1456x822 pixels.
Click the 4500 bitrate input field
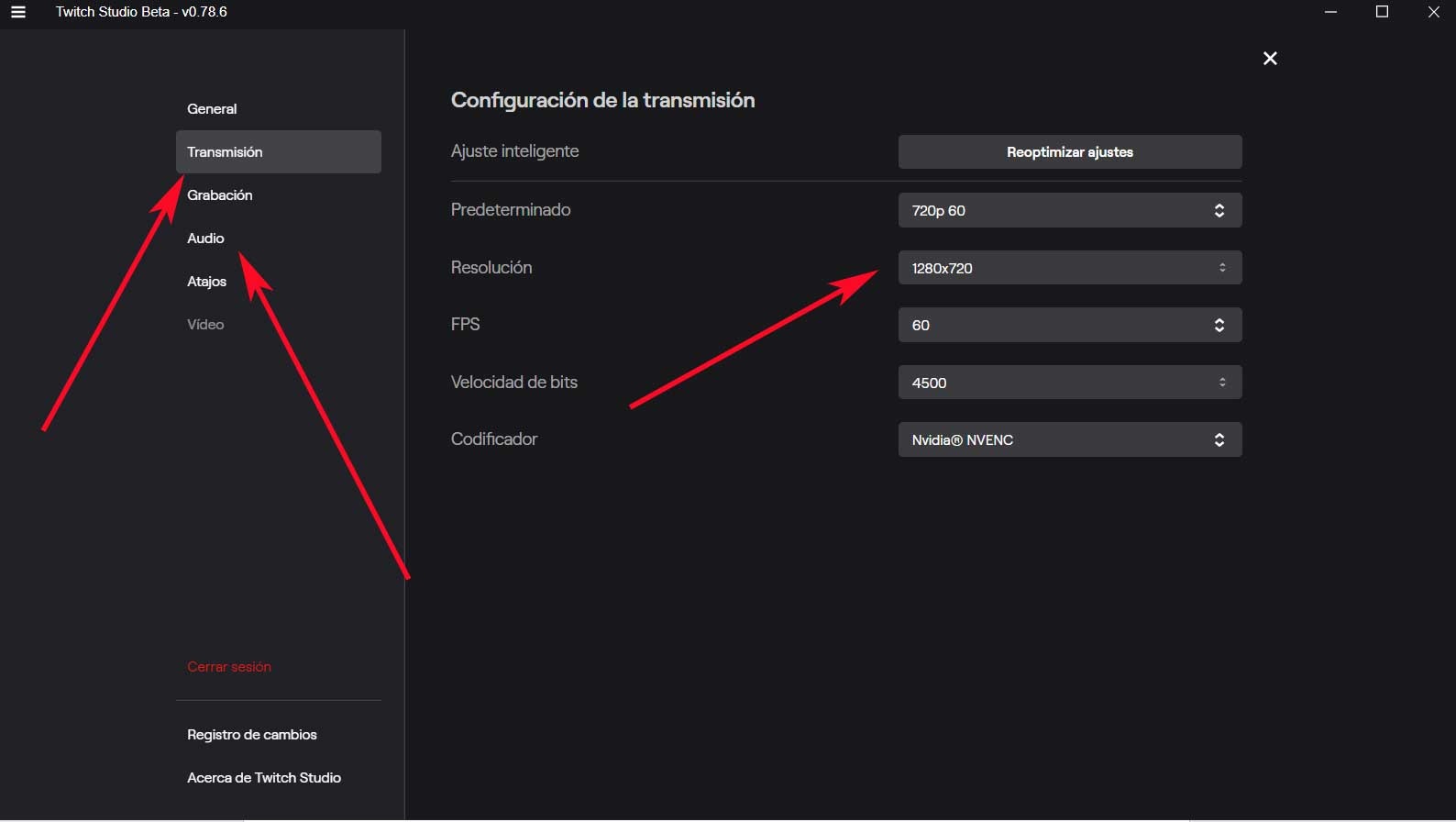1045,383
